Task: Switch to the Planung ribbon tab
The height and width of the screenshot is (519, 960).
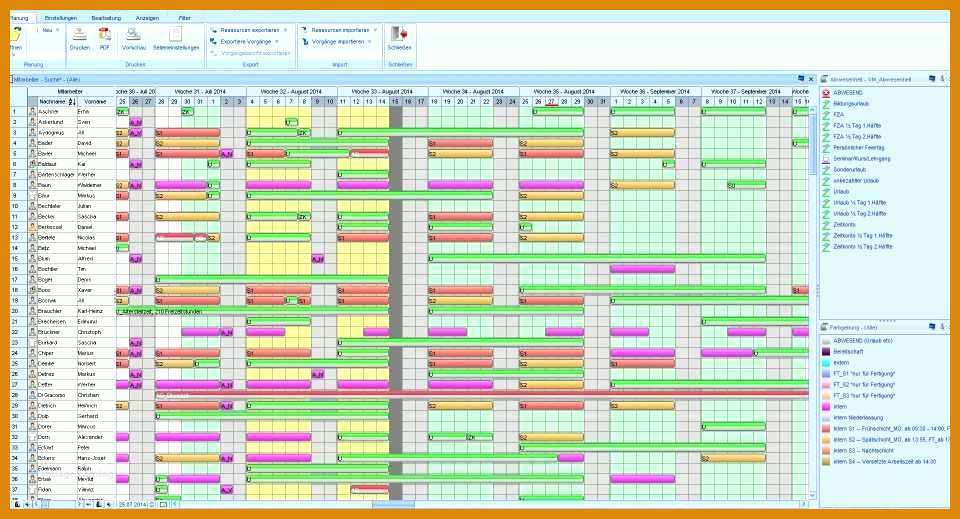Action: [x=20, y=18]
